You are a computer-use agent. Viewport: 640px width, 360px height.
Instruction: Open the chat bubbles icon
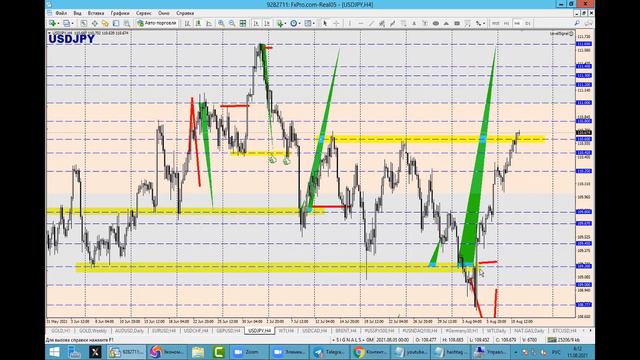(588, 23)
